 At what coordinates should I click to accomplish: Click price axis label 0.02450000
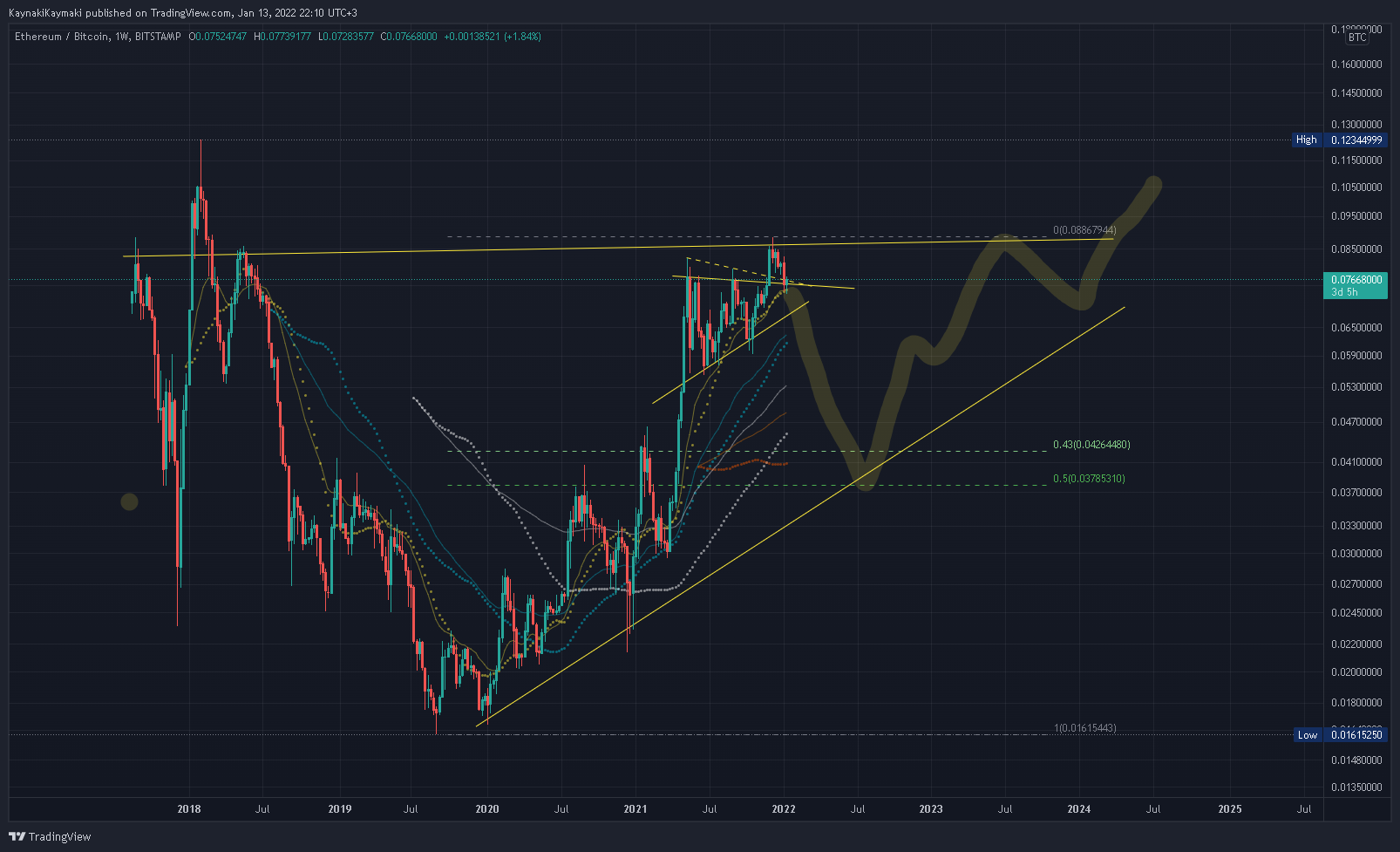(x=1356, y=613)
